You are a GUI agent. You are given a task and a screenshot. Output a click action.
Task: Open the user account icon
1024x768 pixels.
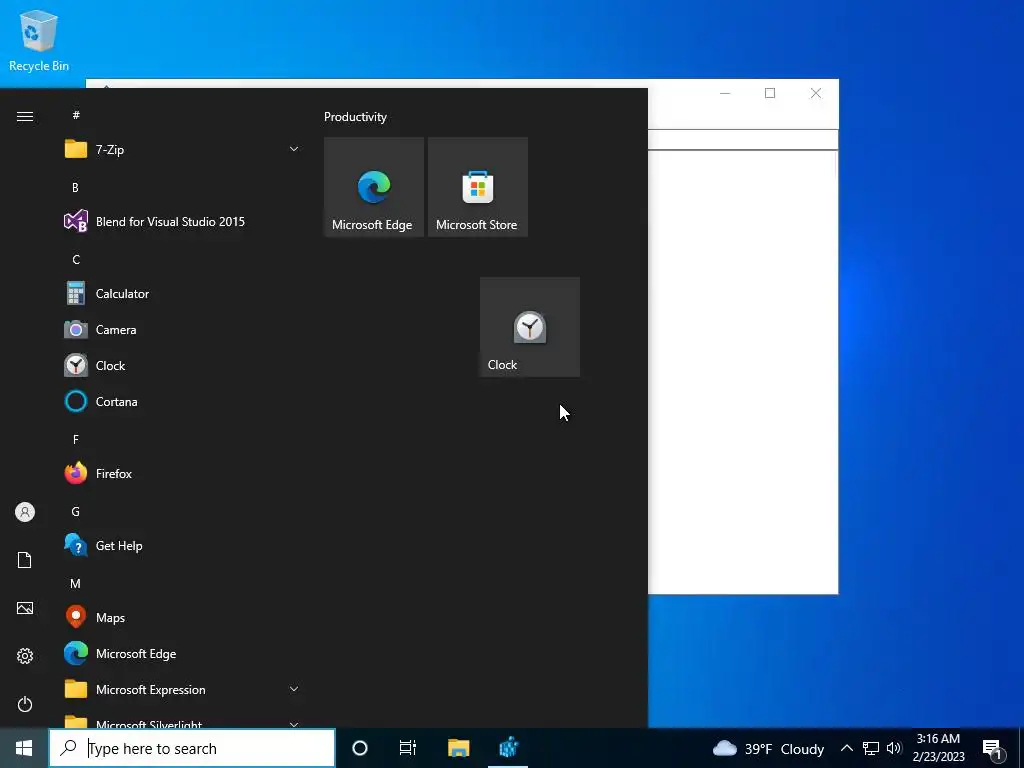pyautogui.click(x=25, y=512)
